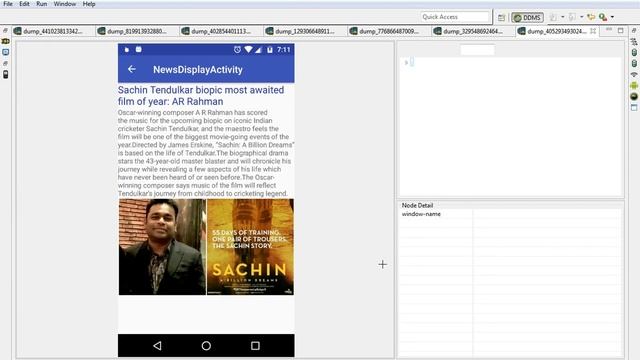Click the second grey restore icon in left sidebar

[x=5, y=64]
